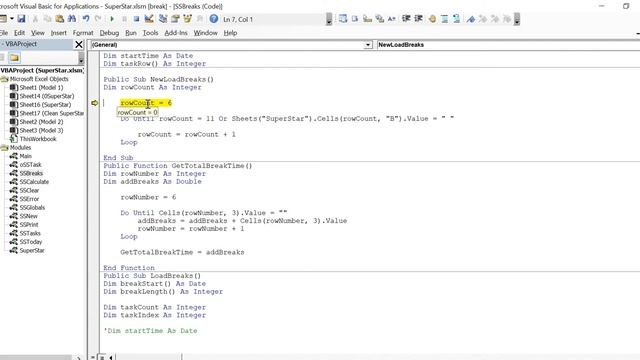Image resolution: width=640 pixels, height=360 pixels.
Task: Open the Run menu
Action: pos(131,33)
